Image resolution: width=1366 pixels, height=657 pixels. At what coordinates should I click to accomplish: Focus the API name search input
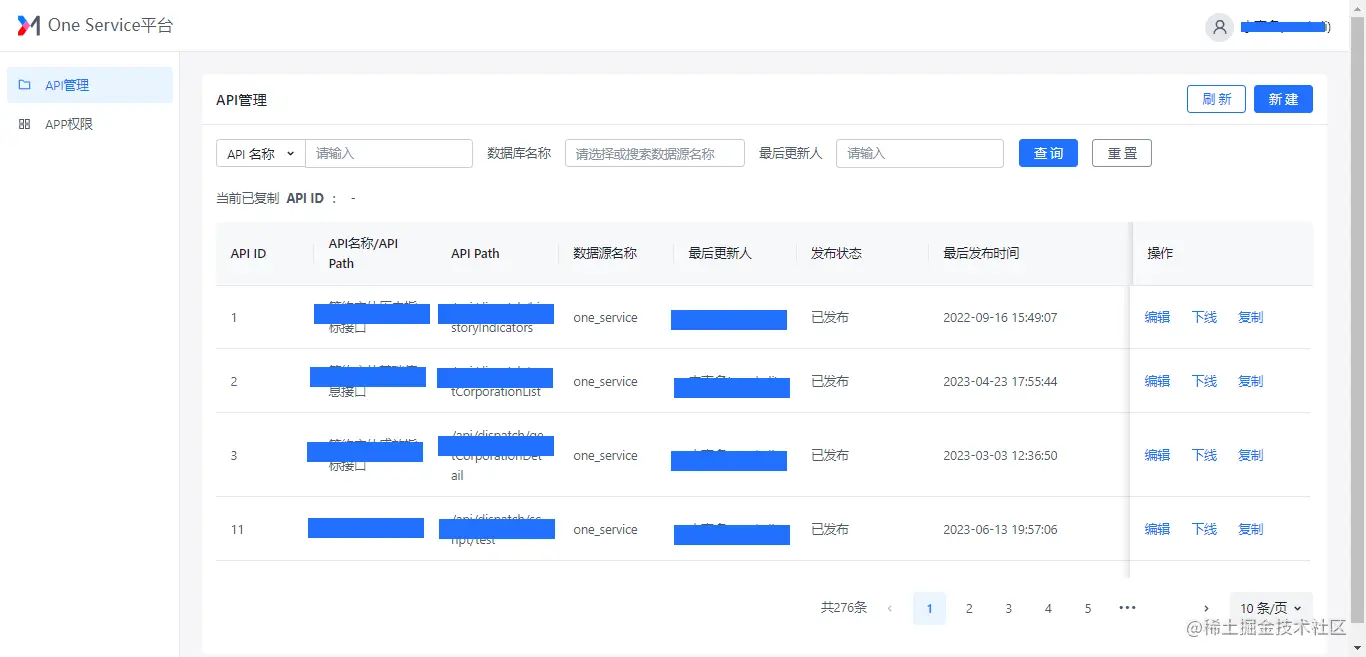click(389, 153)
